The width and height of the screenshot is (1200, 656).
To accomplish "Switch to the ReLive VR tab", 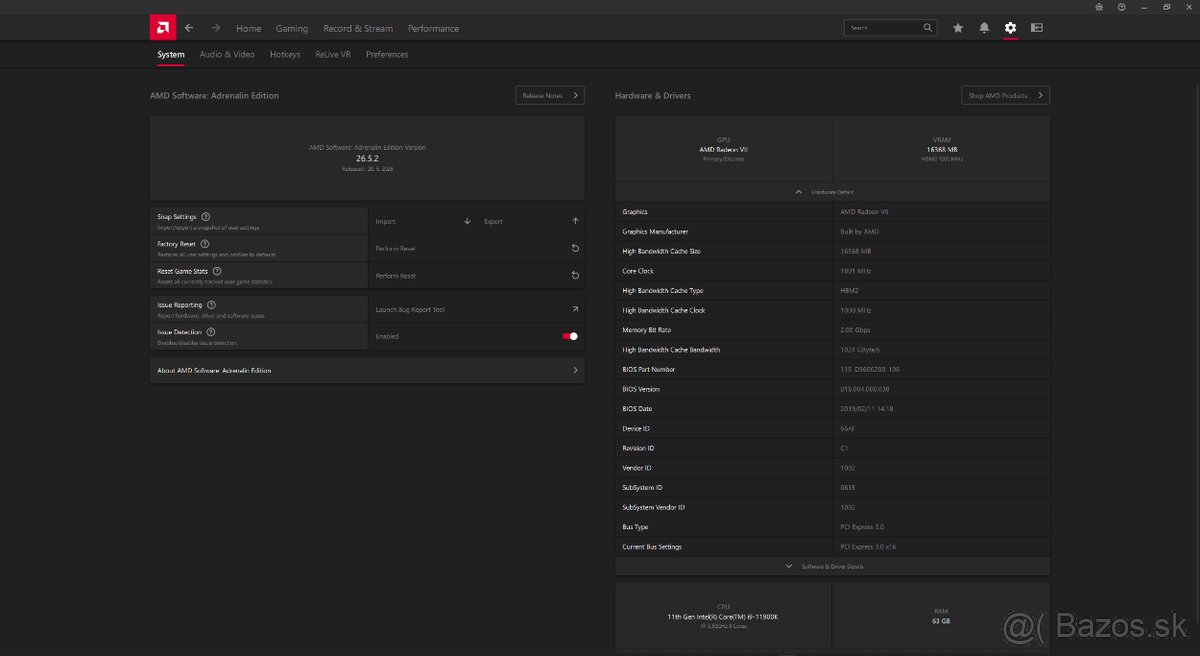I will click(x=333, y=55).
